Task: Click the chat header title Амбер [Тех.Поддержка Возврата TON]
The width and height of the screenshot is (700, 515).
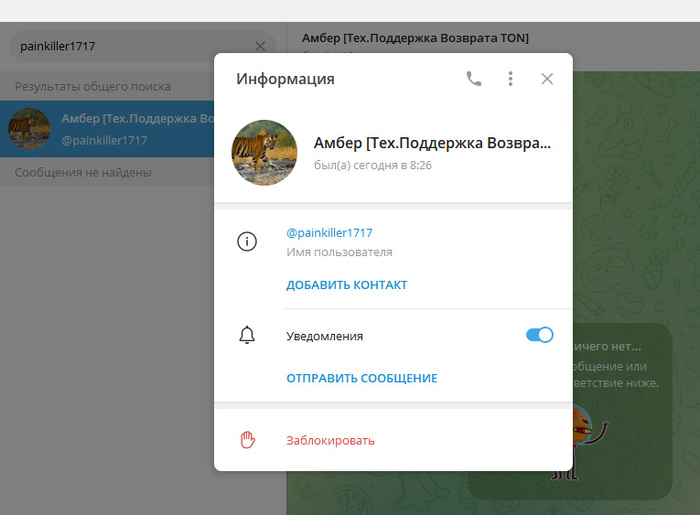Action: [x=415, y=38]
